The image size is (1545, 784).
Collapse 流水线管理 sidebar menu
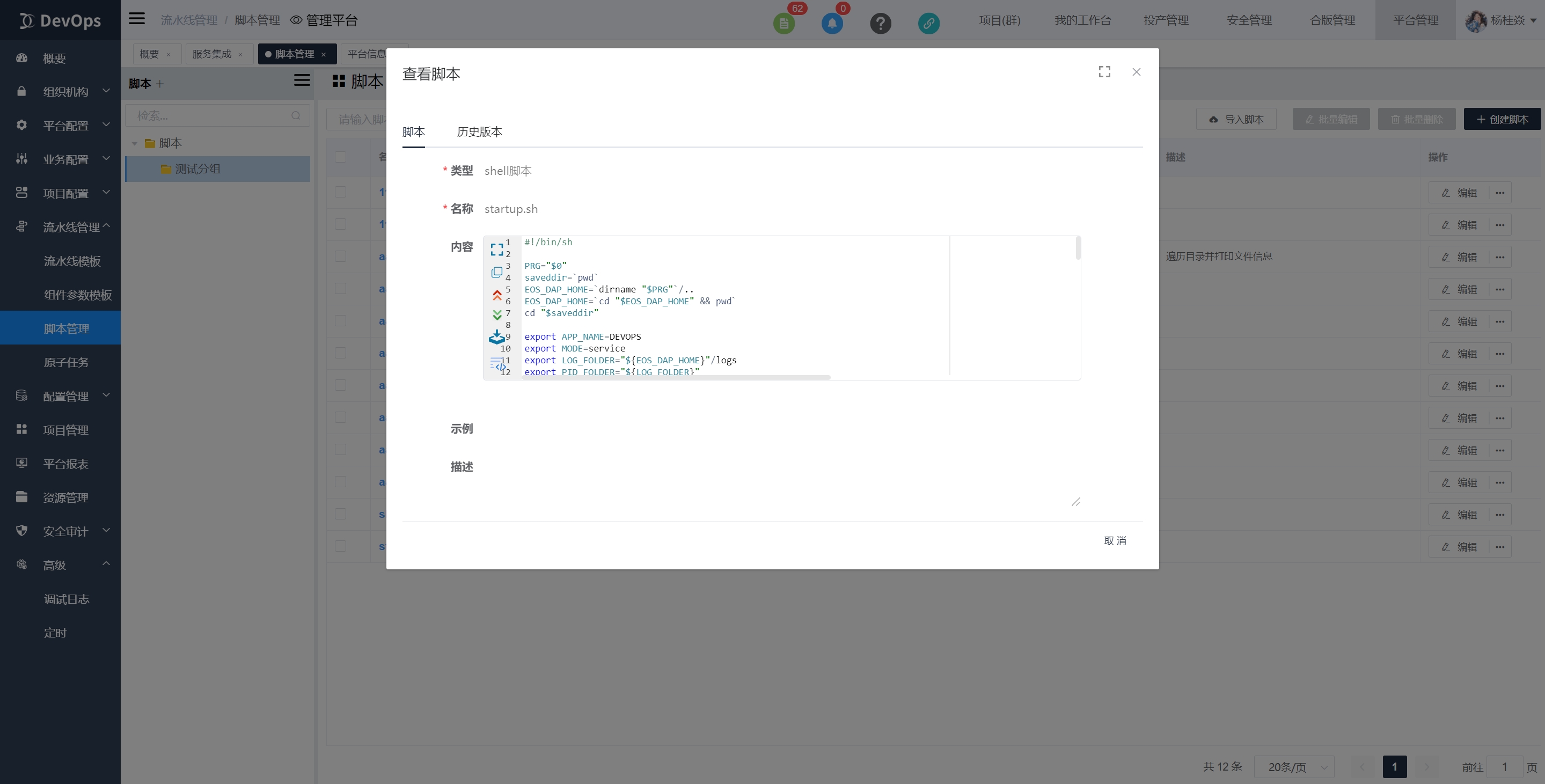tap(71, 227)
